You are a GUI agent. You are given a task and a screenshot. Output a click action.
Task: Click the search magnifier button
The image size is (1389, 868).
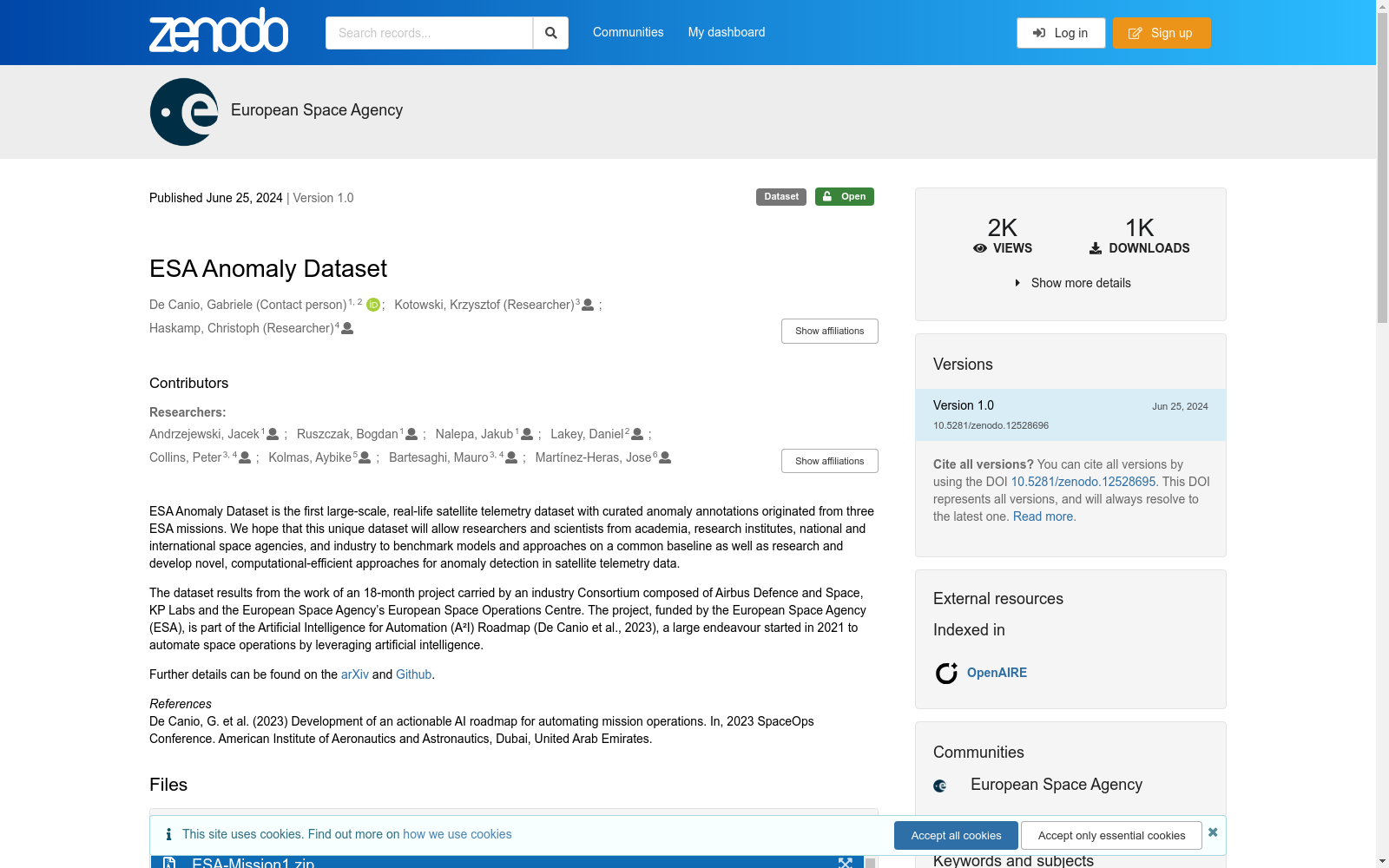pos(550,33)
